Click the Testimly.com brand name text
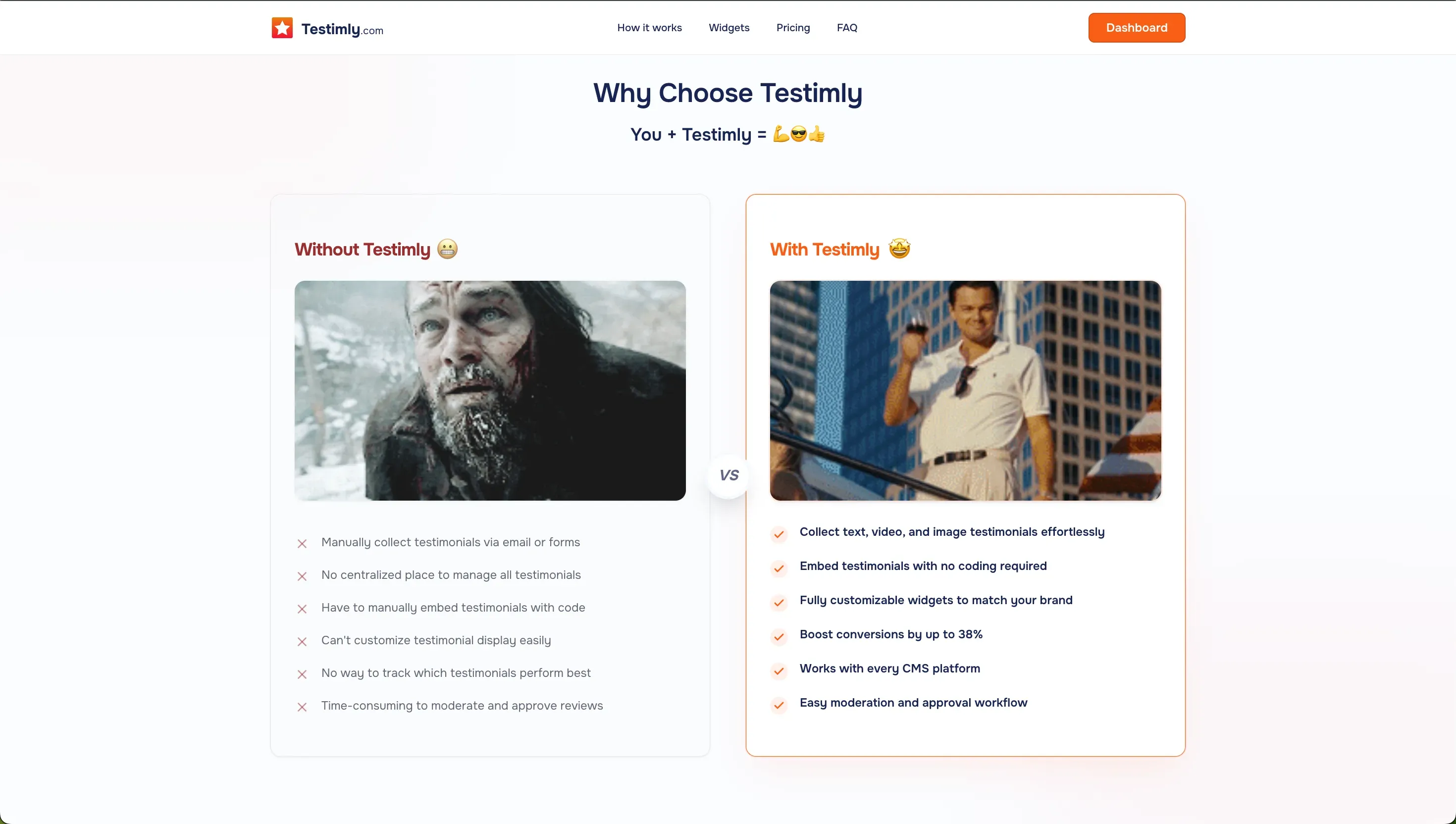 click(x=342, y=29)
